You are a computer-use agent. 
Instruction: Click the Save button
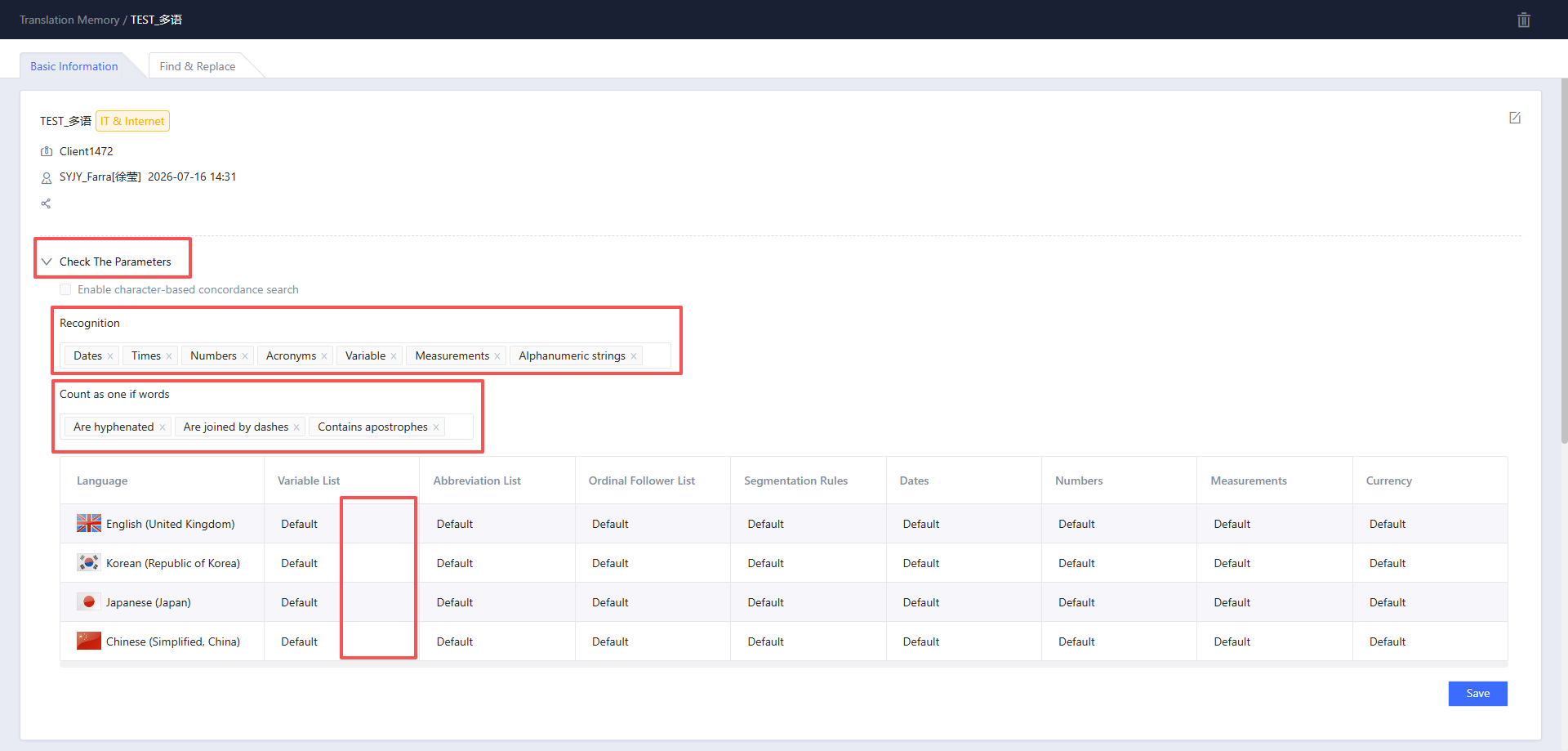coord(1477,693)
